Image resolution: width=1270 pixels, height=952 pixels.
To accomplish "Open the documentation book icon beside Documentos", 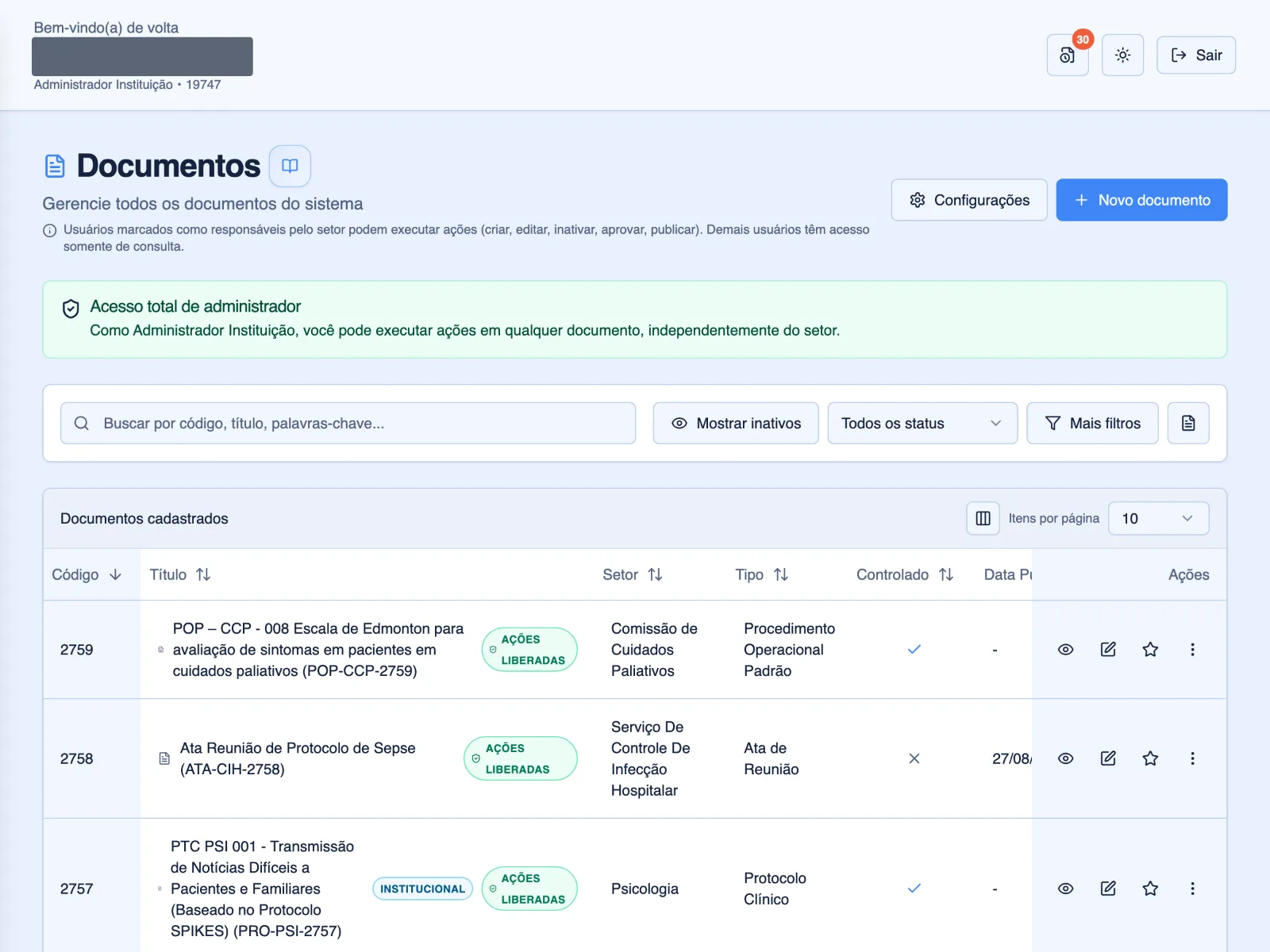I will pyautogui.click(x=290, y=166).
